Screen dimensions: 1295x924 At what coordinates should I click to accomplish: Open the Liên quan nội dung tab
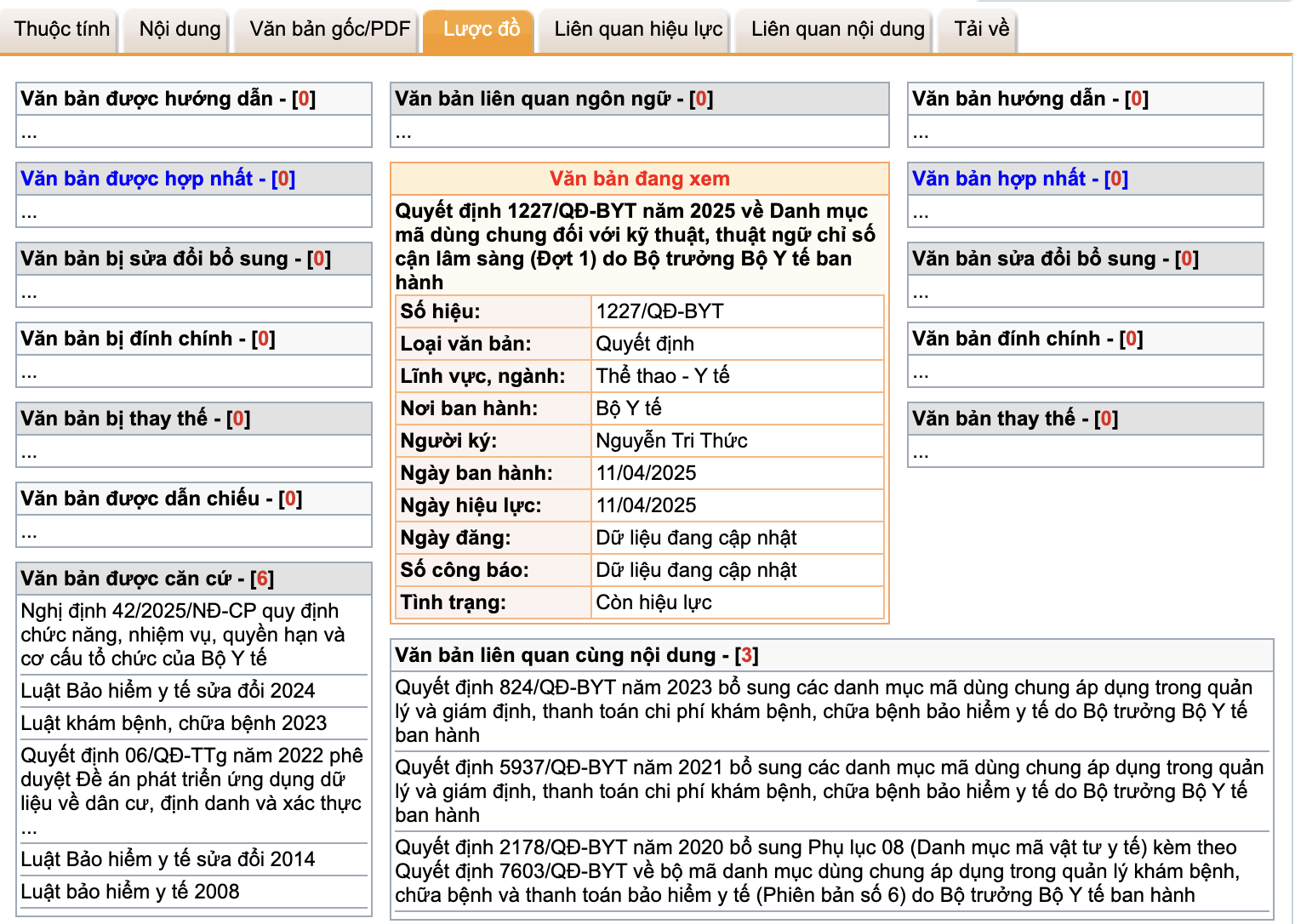[837, 30]
